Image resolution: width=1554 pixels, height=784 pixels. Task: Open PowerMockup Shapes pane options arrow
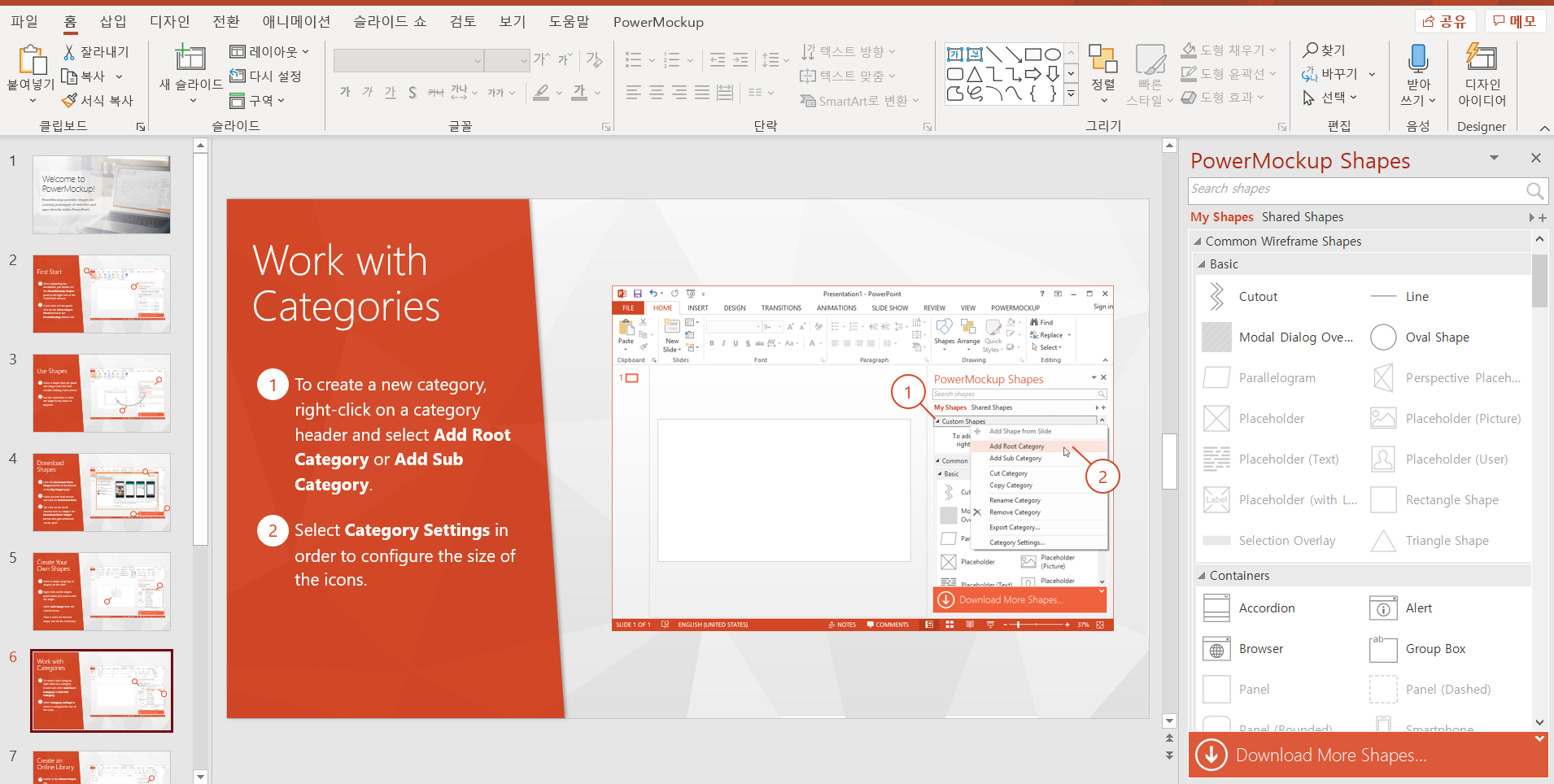pos(1494,158)
